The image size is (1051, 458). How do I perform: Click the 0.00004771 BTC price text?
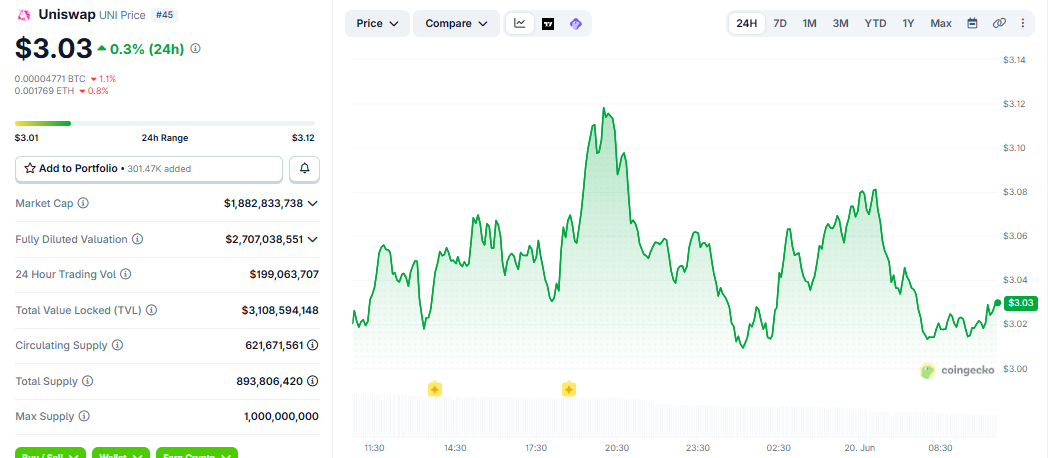coord(50,78)
